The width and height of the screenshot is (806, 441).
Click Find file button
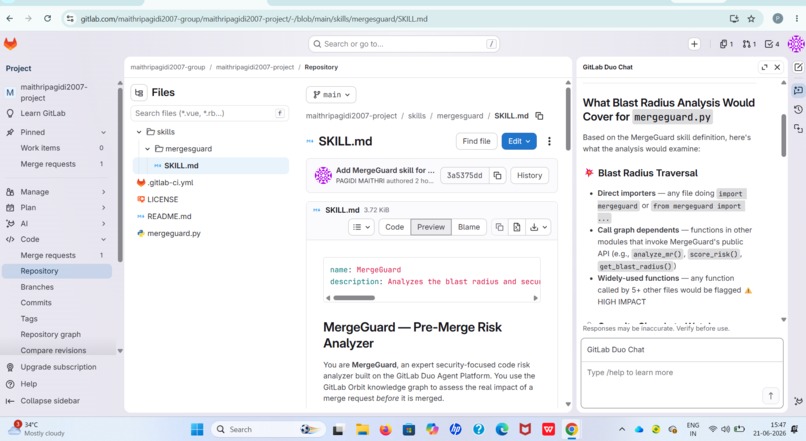[476, 141]
